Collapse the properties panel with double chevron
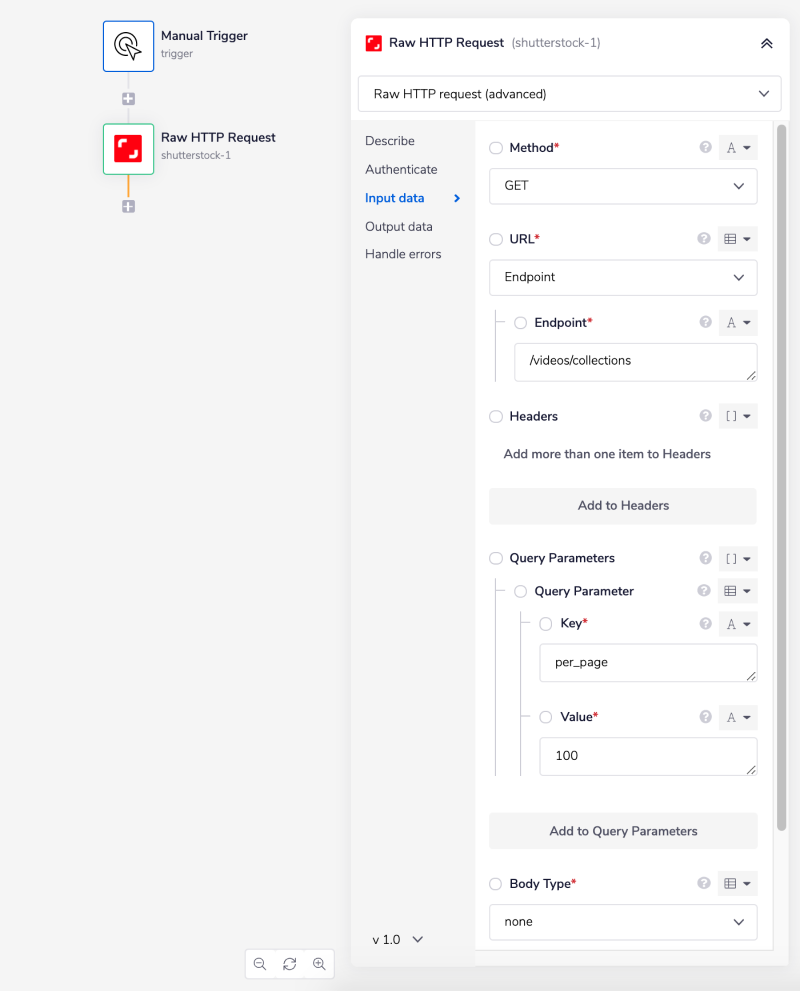800x991 pixels. 766,43
